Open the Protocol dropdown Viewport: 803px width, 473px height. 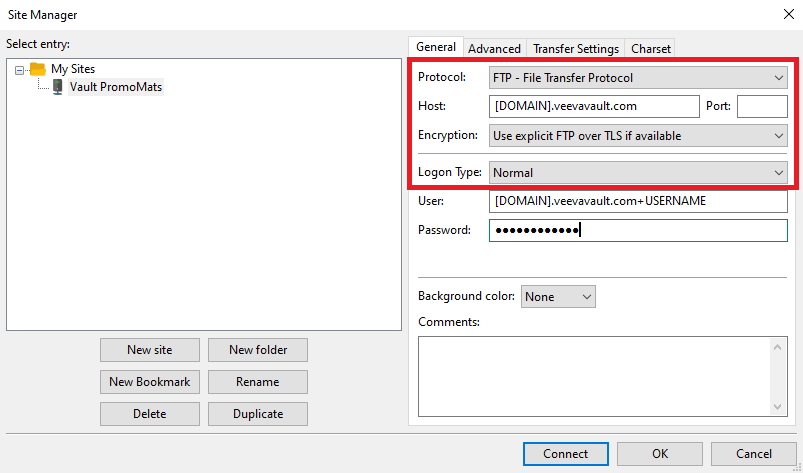click(x=638, y=77)
